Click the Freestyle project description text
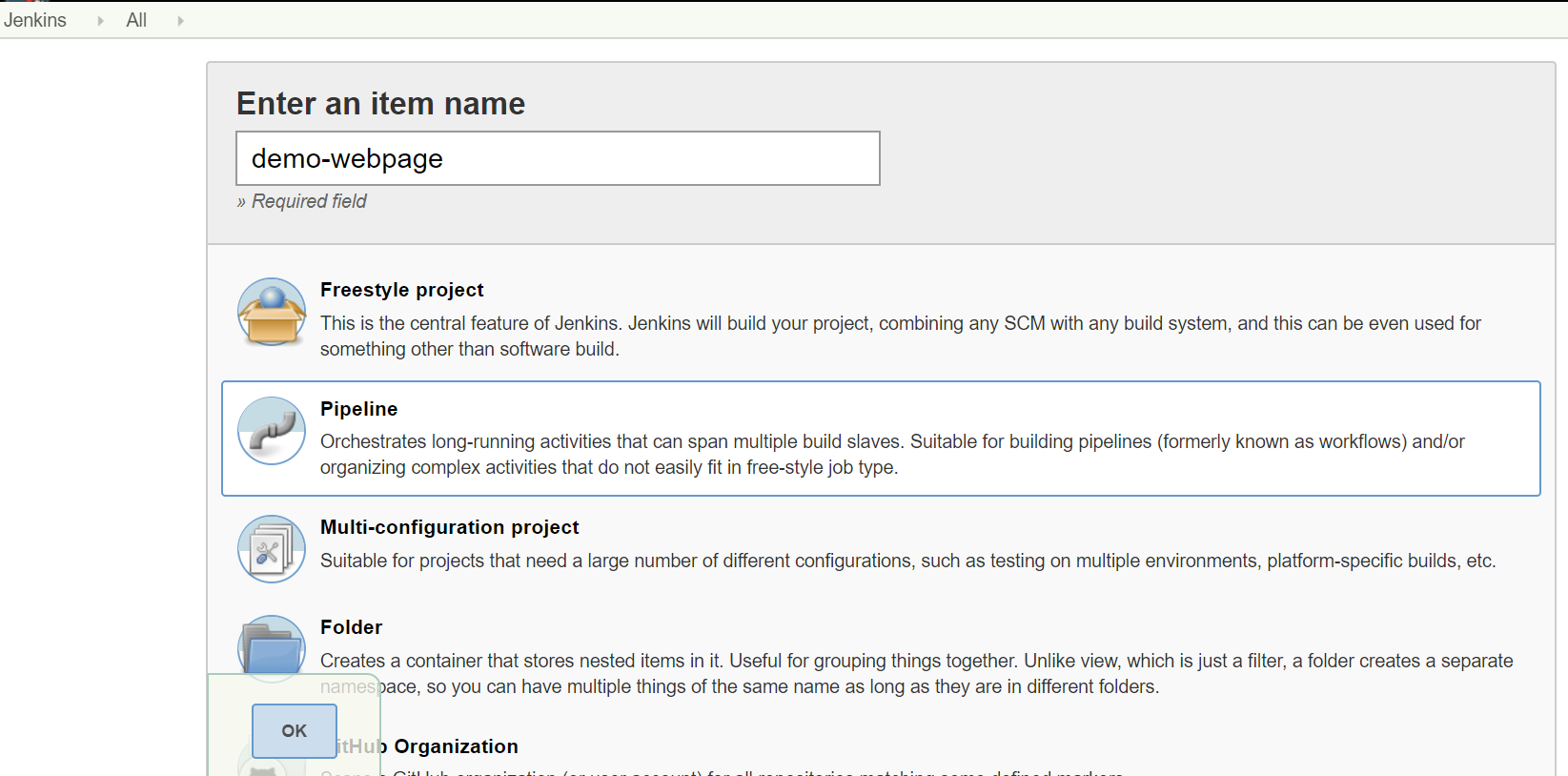Viewport: 1568px width, 776px height. click(901, 337)
